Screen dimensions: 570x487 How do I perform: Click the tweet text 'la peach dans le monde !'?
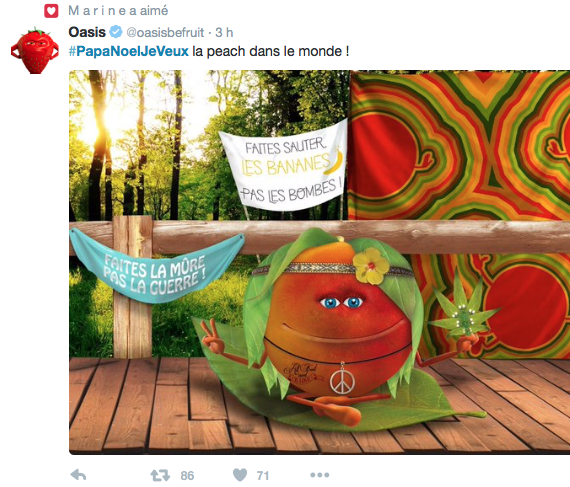(270, 51)
